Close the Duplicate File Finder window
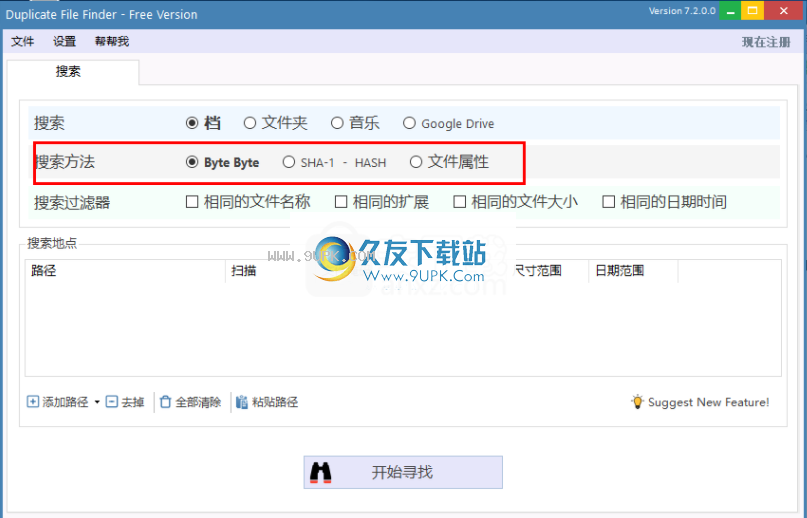 784,11
